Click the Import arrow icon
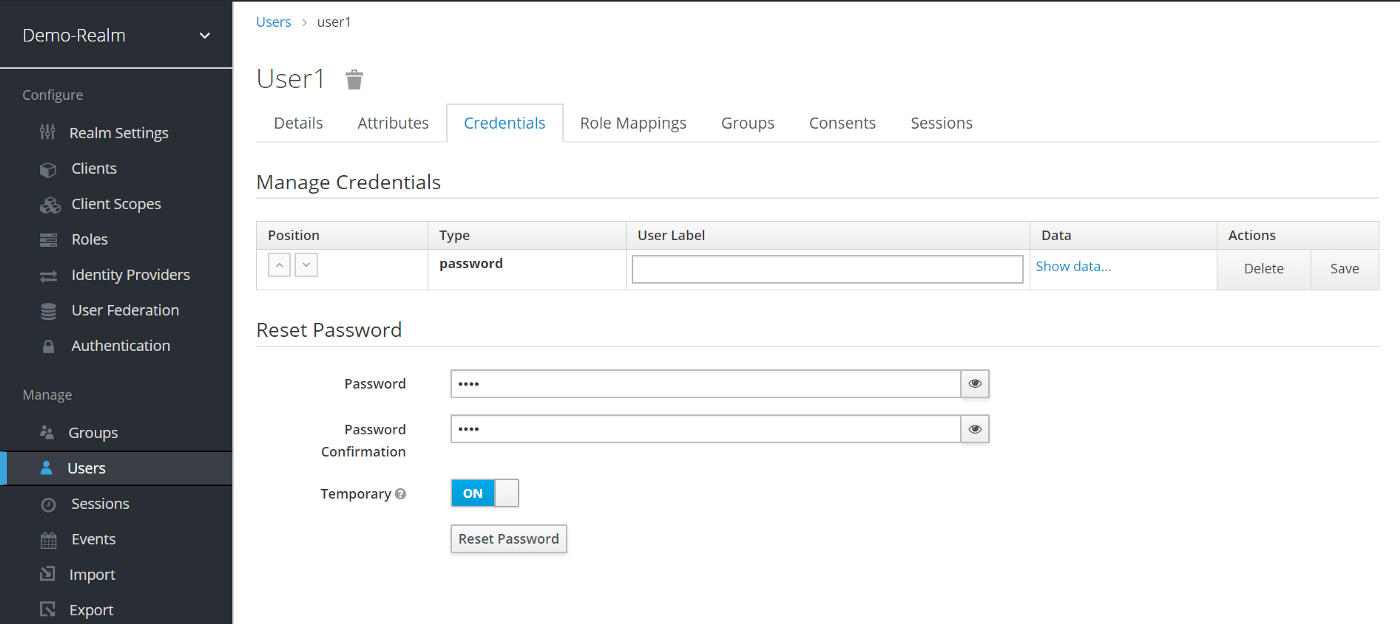 [47, 575]
